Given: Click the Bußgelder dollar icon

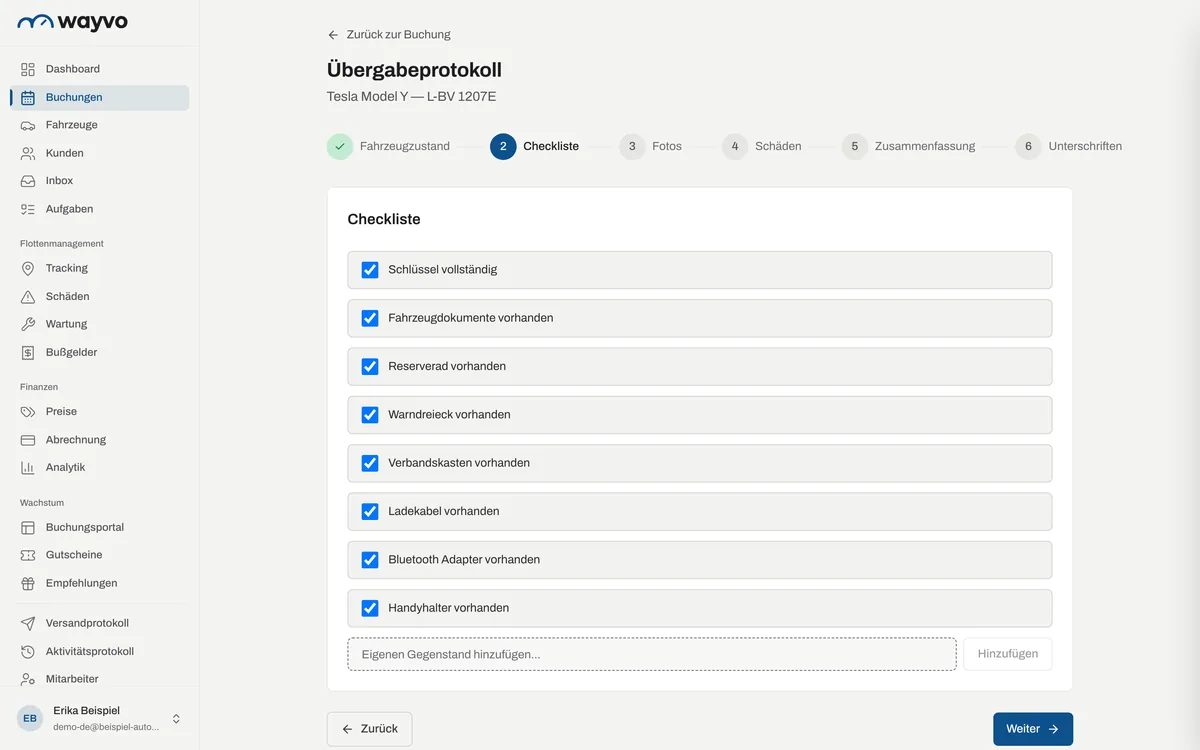Looking at the screenshot, I should click(x=28, y=352).
